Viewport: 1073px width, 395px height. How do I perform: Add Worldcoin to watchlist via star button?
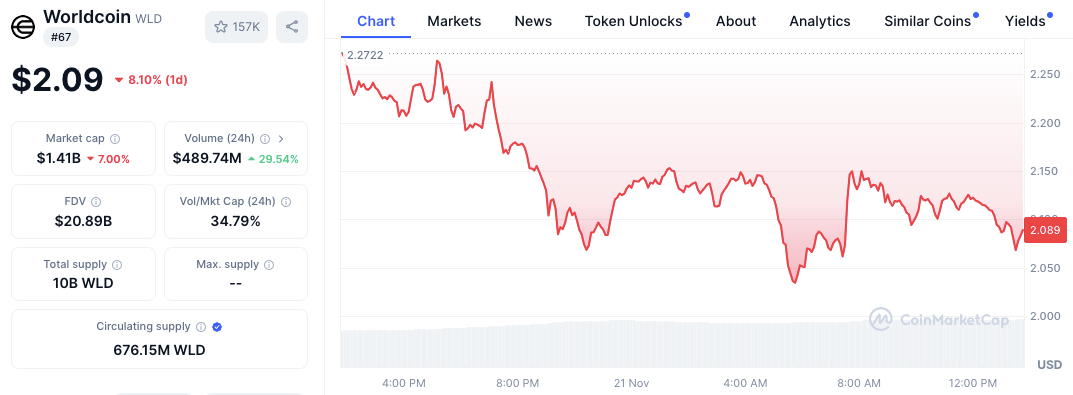[237, 27]
